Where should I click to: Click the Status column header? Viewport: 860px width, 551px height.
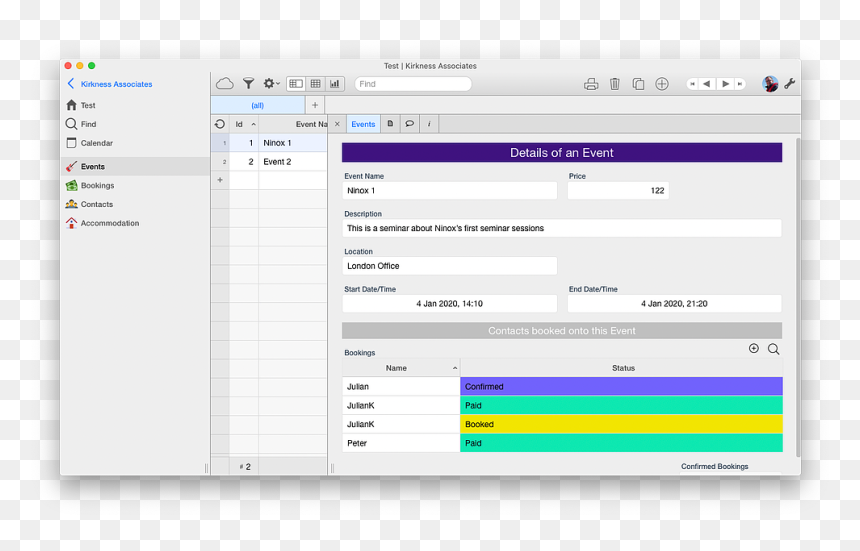tap(621, 368)
